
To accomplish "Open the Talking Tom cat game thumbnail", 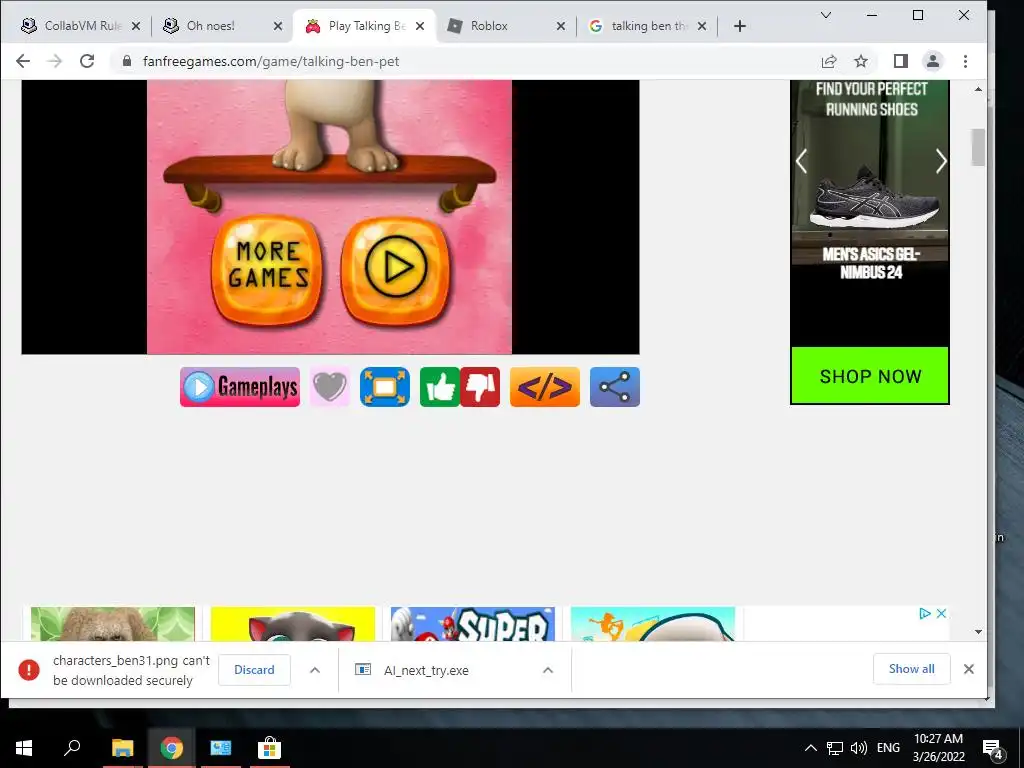I will 293,624.
